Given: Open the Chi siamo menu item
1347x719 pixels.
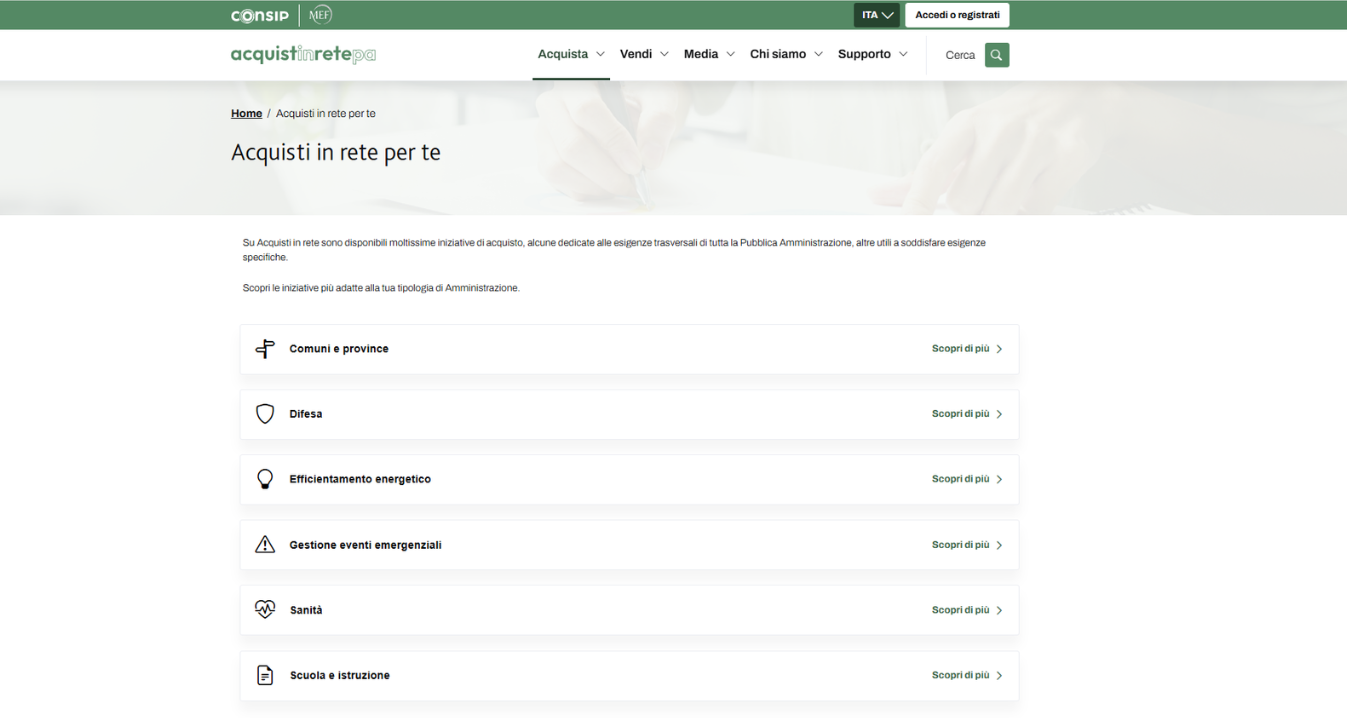Looking at the screenshot, I should [786, 54].
